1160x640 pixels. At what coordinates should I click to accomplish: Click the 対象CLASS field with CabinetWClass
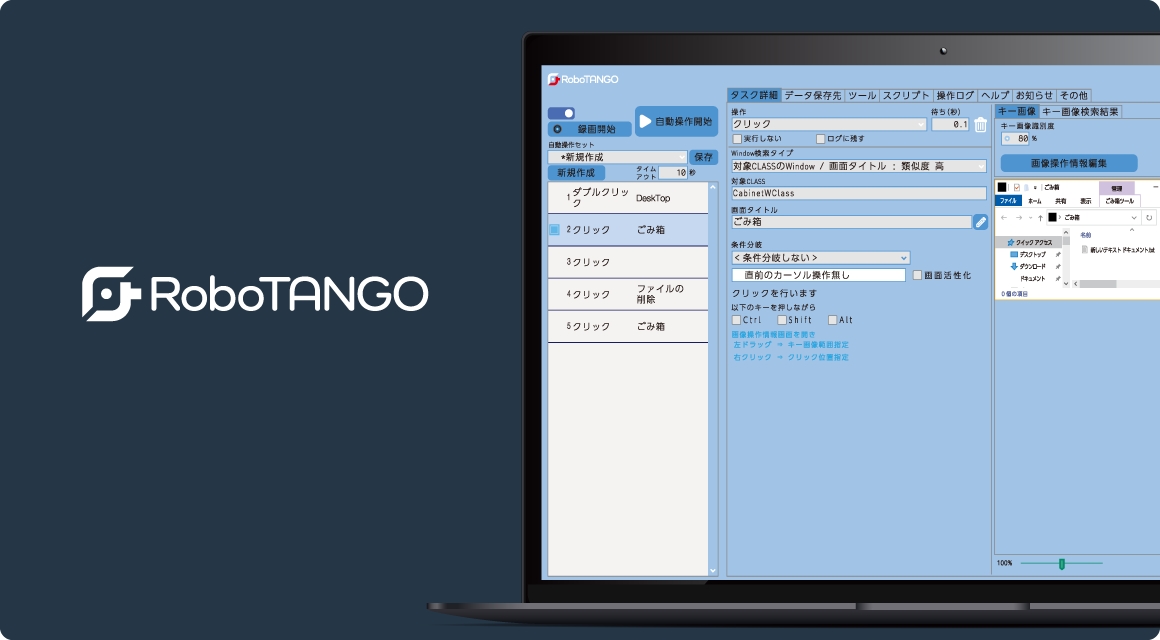[x=859, y=193]
